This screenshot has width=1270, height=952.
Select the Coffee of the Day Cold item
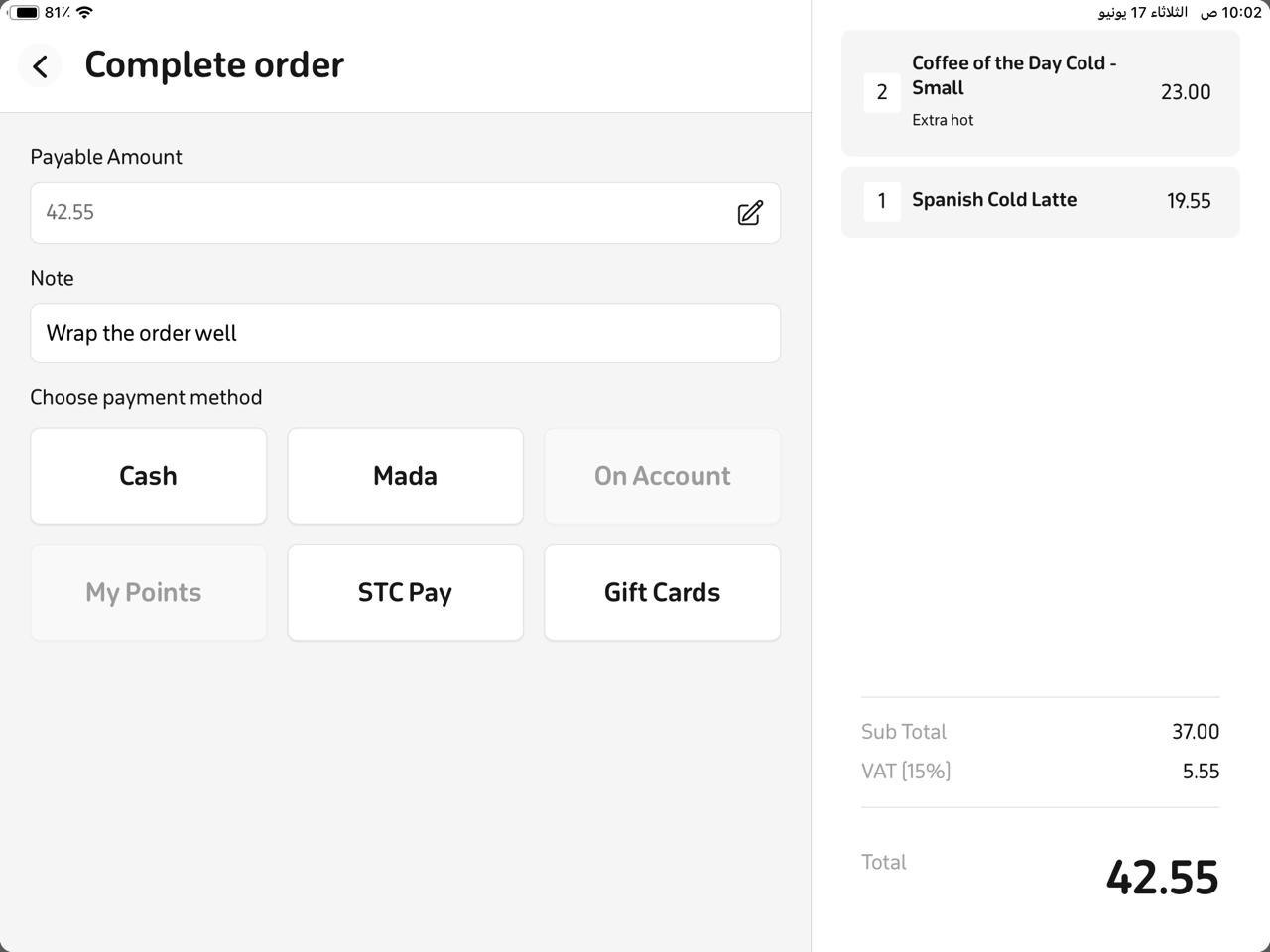[x=1041, y=92]
